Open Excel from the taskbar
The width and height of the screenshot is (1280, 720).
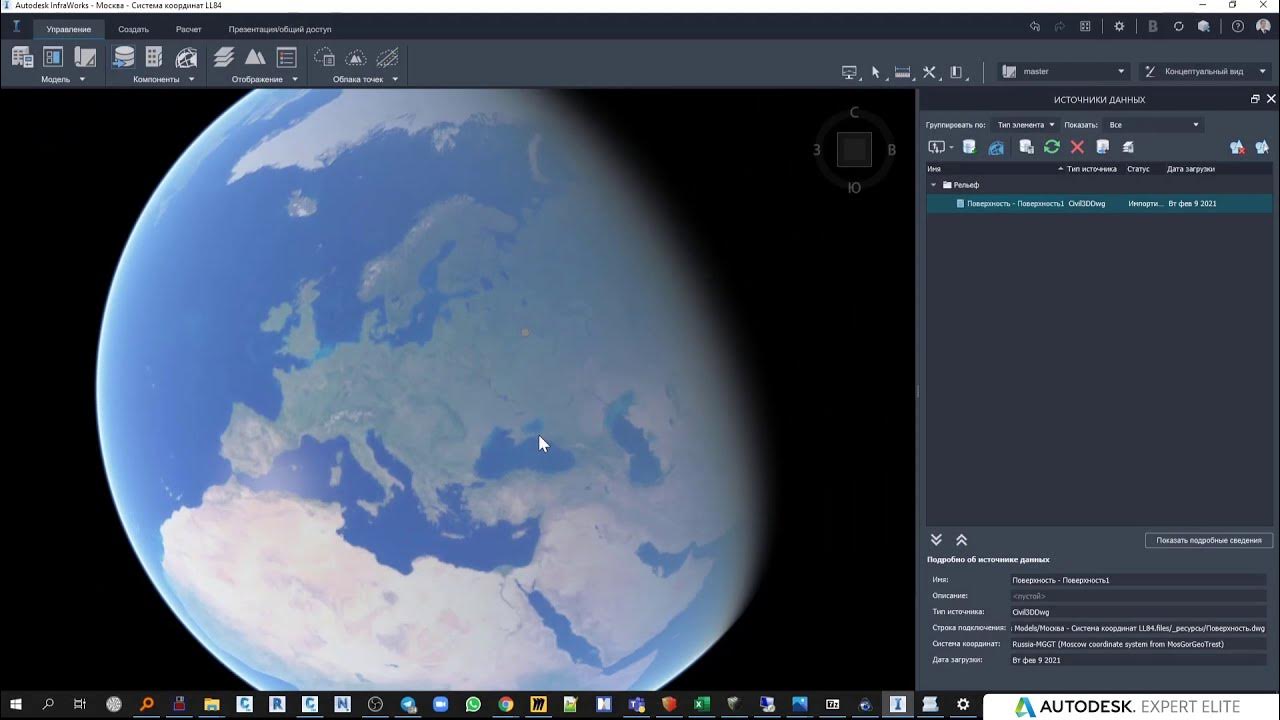[x=702, y=704]
